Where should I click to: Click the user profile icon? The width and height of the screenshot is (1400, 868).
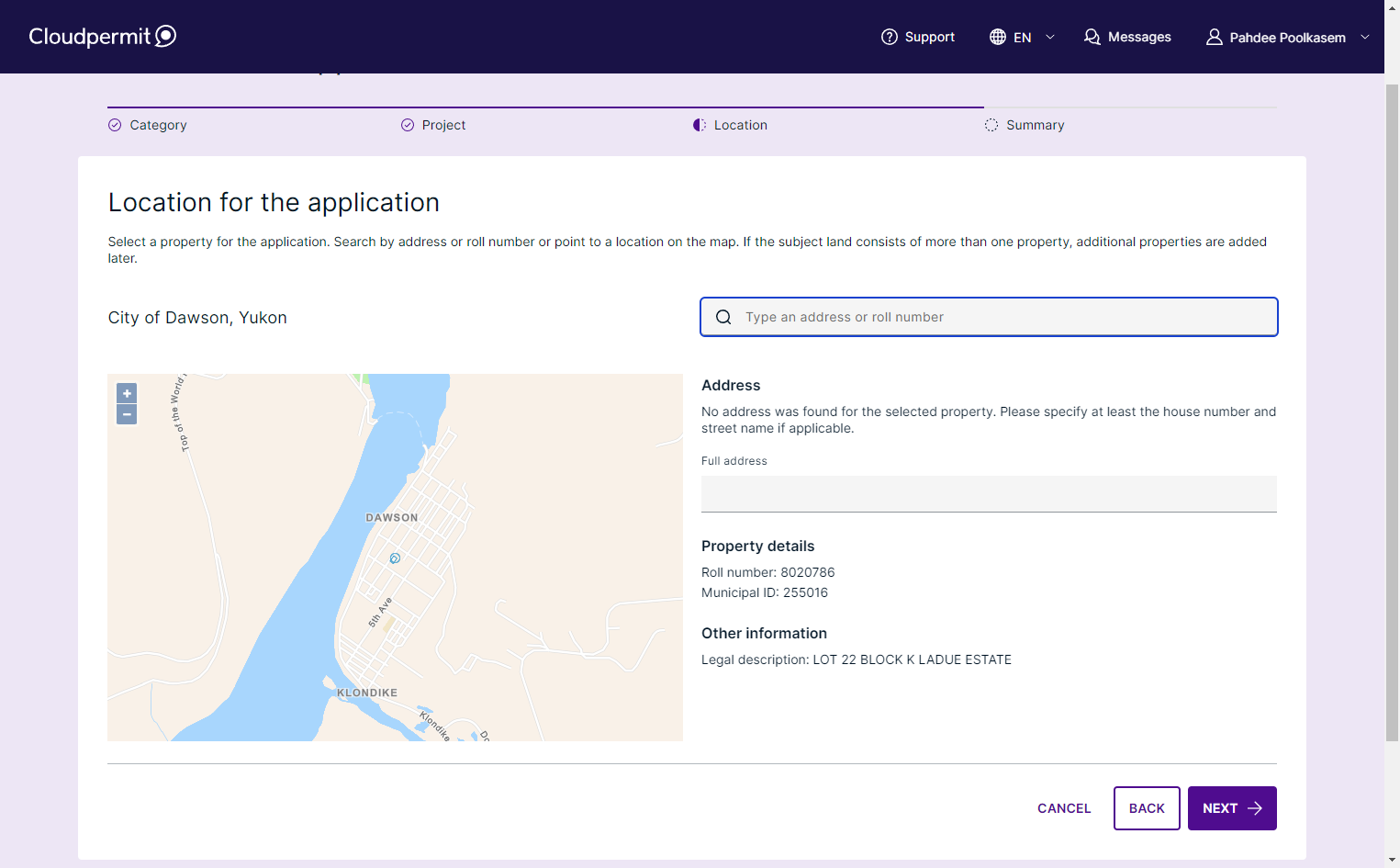pos(1214,37)
